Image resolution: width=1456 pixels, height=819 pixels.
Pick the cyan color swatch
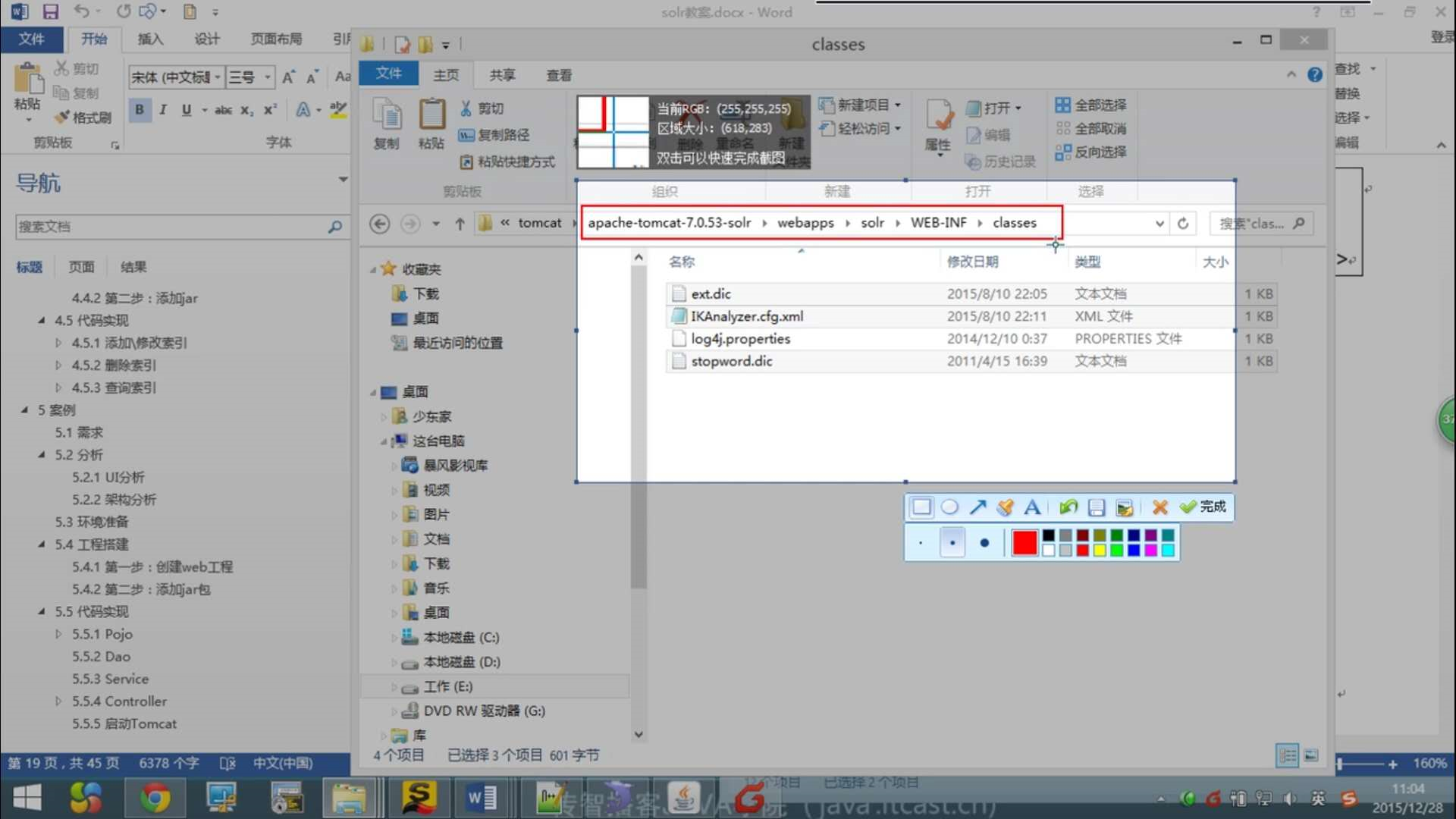pos(1168,551)
